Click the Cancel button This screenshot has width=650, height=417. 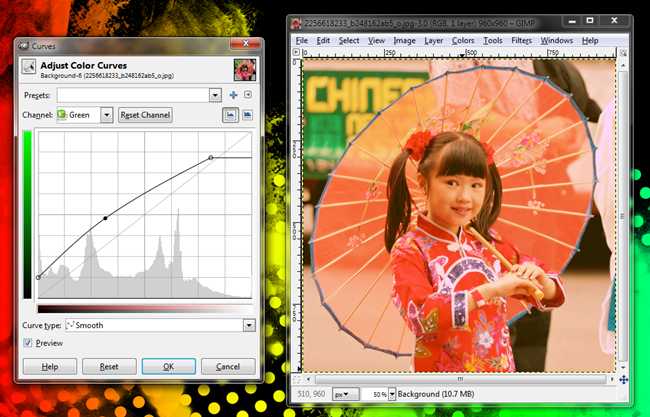[x=228, y=366]
